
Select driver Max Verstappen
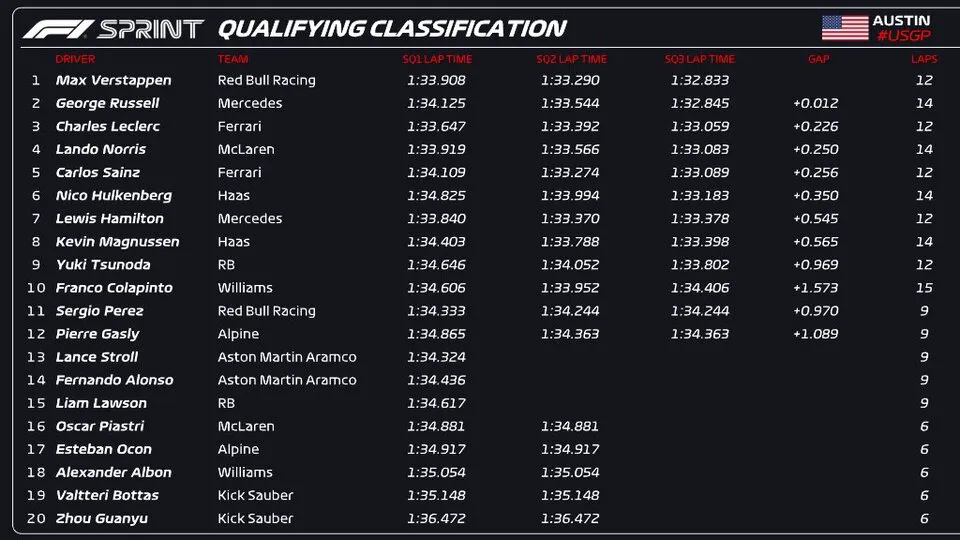click(113, 80)
